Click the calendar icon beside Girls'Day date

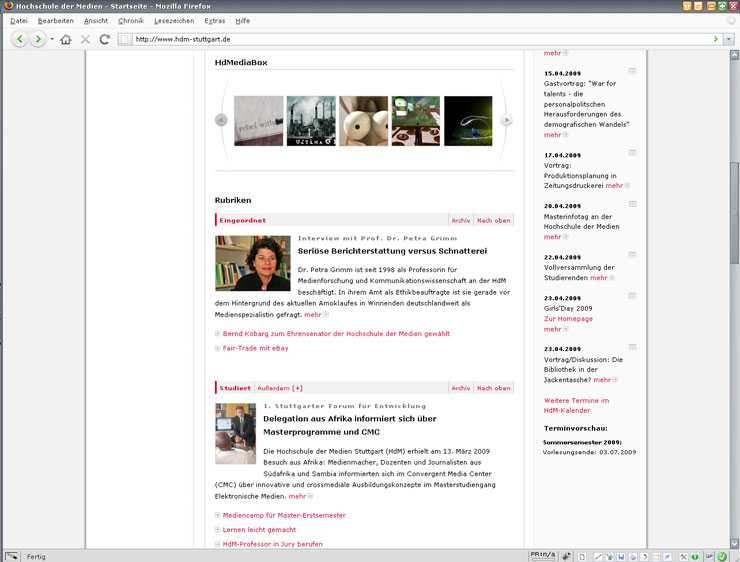click(632, 296)
